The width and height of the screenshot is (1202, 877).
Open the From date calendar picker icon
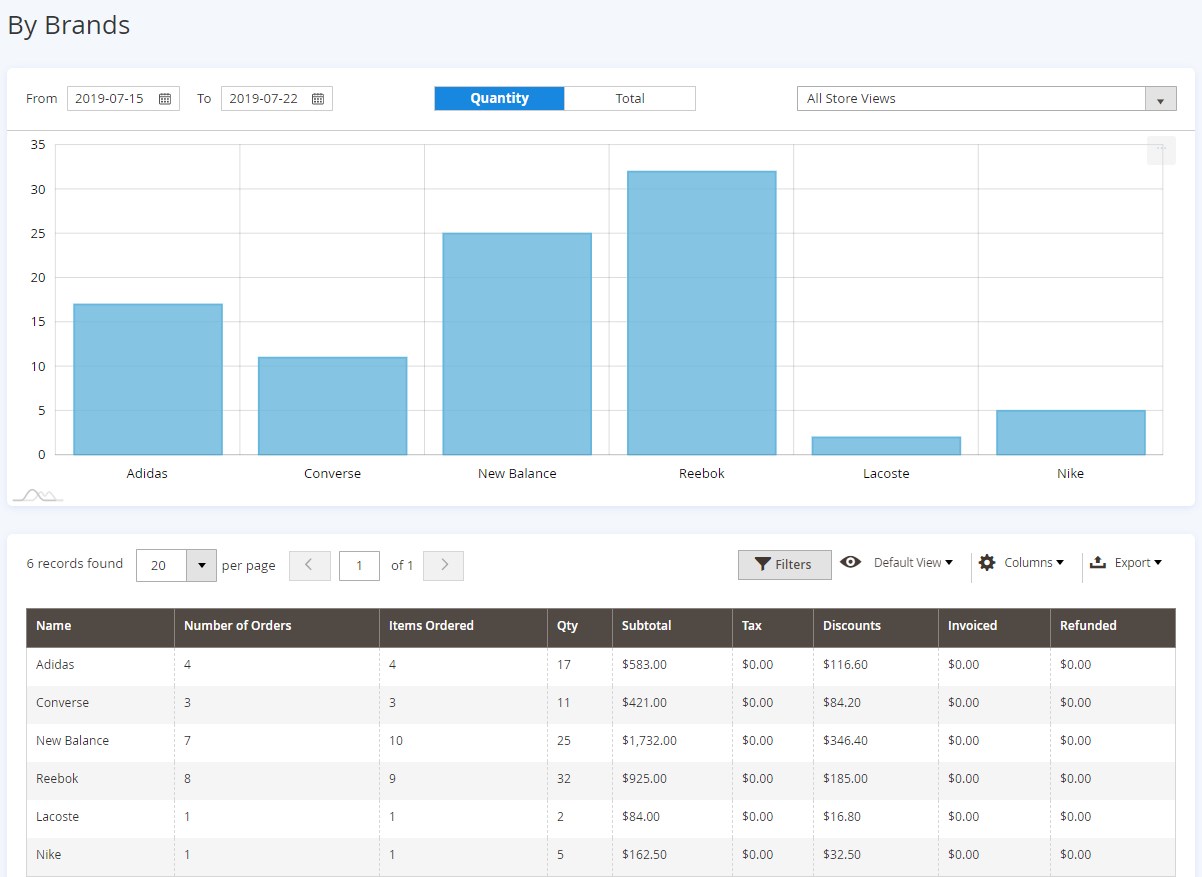tap(165, 99)
